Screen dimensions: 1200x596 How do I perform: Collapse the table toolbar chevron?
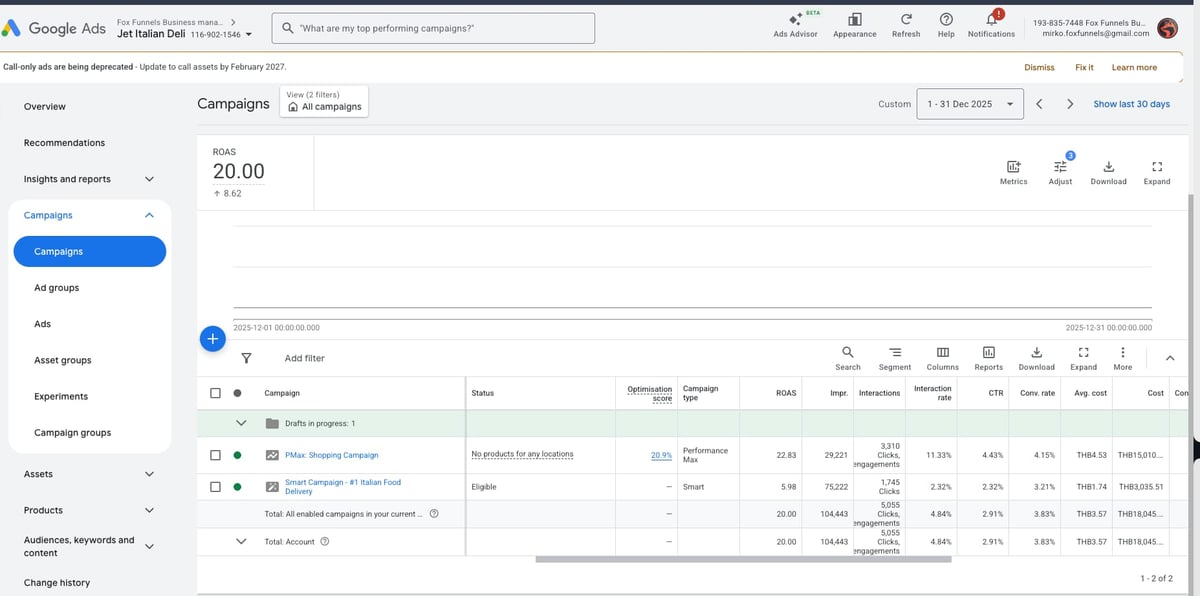[x=1169, y=358]
